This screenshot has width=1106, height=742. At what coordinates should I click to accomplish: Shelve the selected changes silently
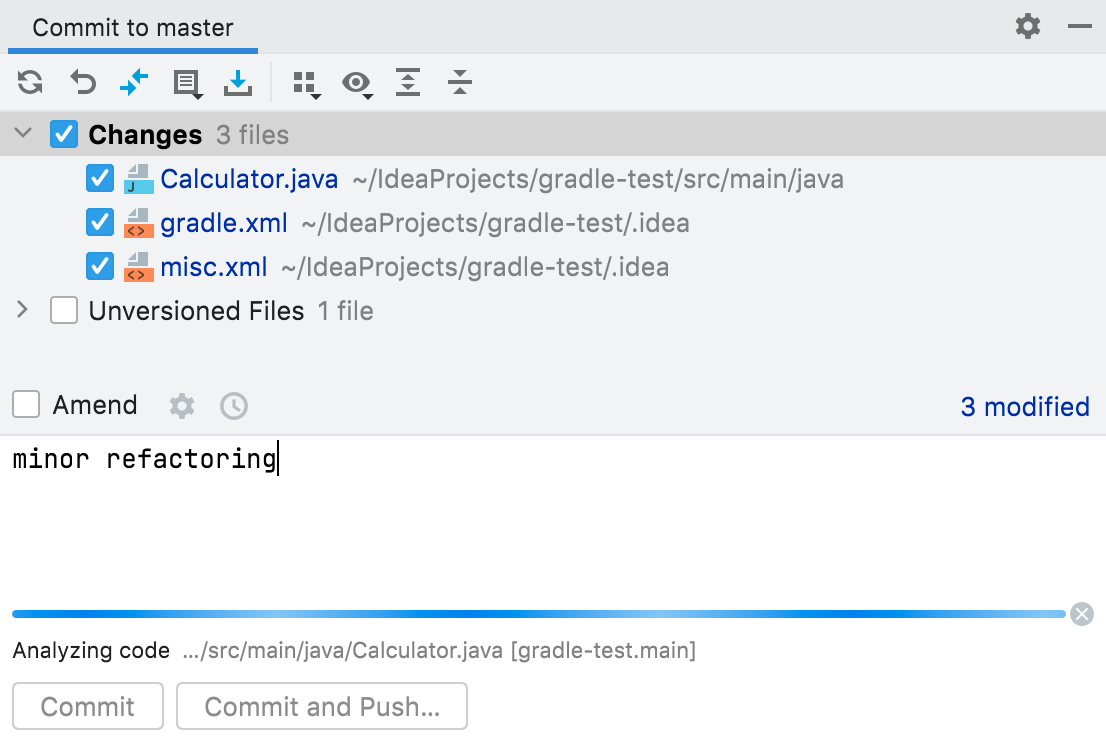[x=186, y=83]
